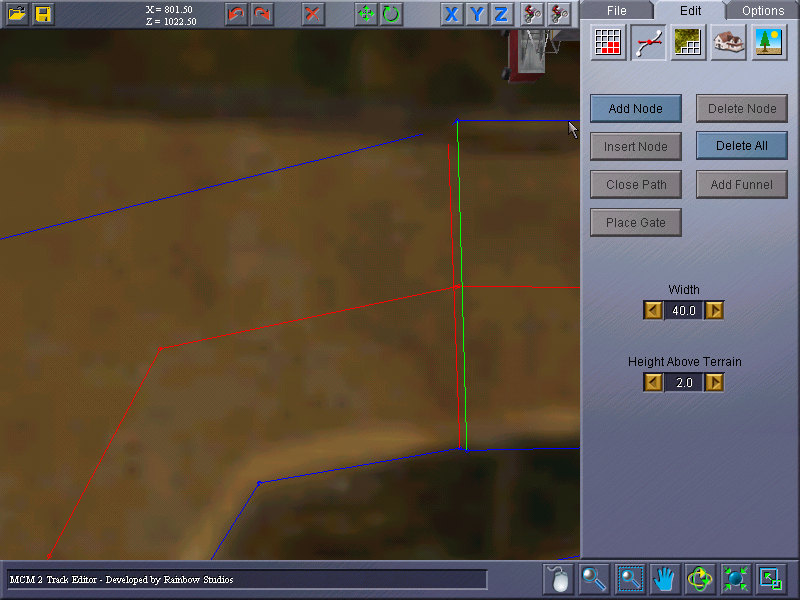Toggle the Z axis constraint

coord(502,14)
